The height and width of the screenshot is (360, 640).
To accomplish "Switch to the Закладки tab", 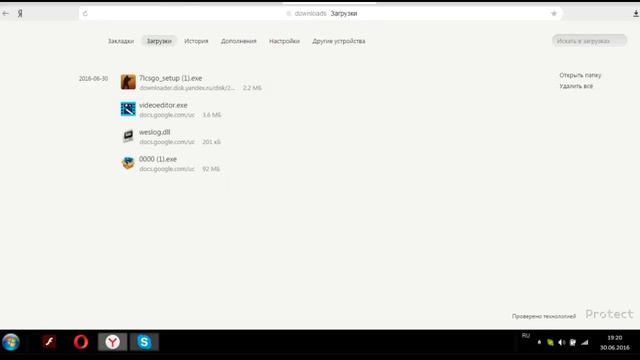I will [121, 41].
